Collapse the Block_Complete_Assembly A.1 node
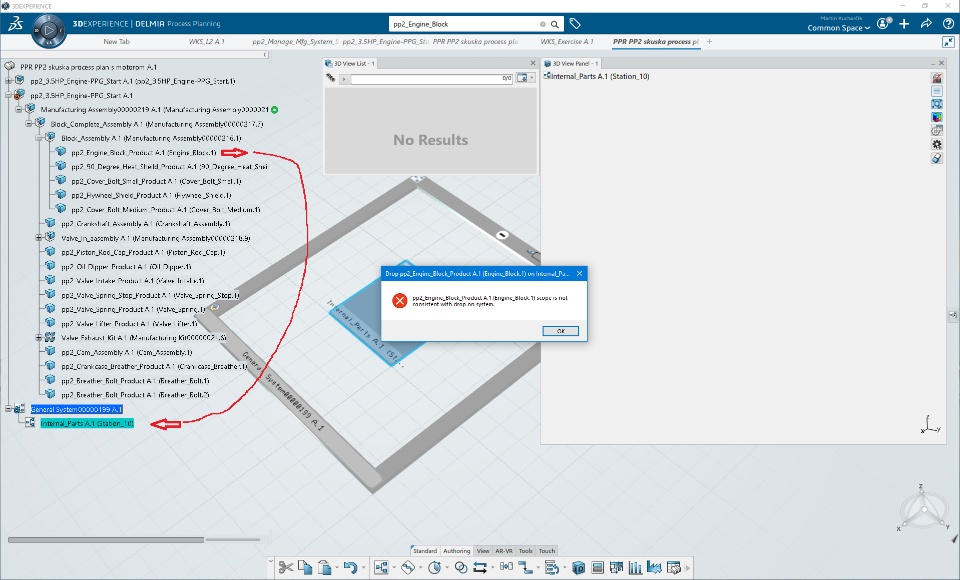960x580 pixels. (29, 124)
